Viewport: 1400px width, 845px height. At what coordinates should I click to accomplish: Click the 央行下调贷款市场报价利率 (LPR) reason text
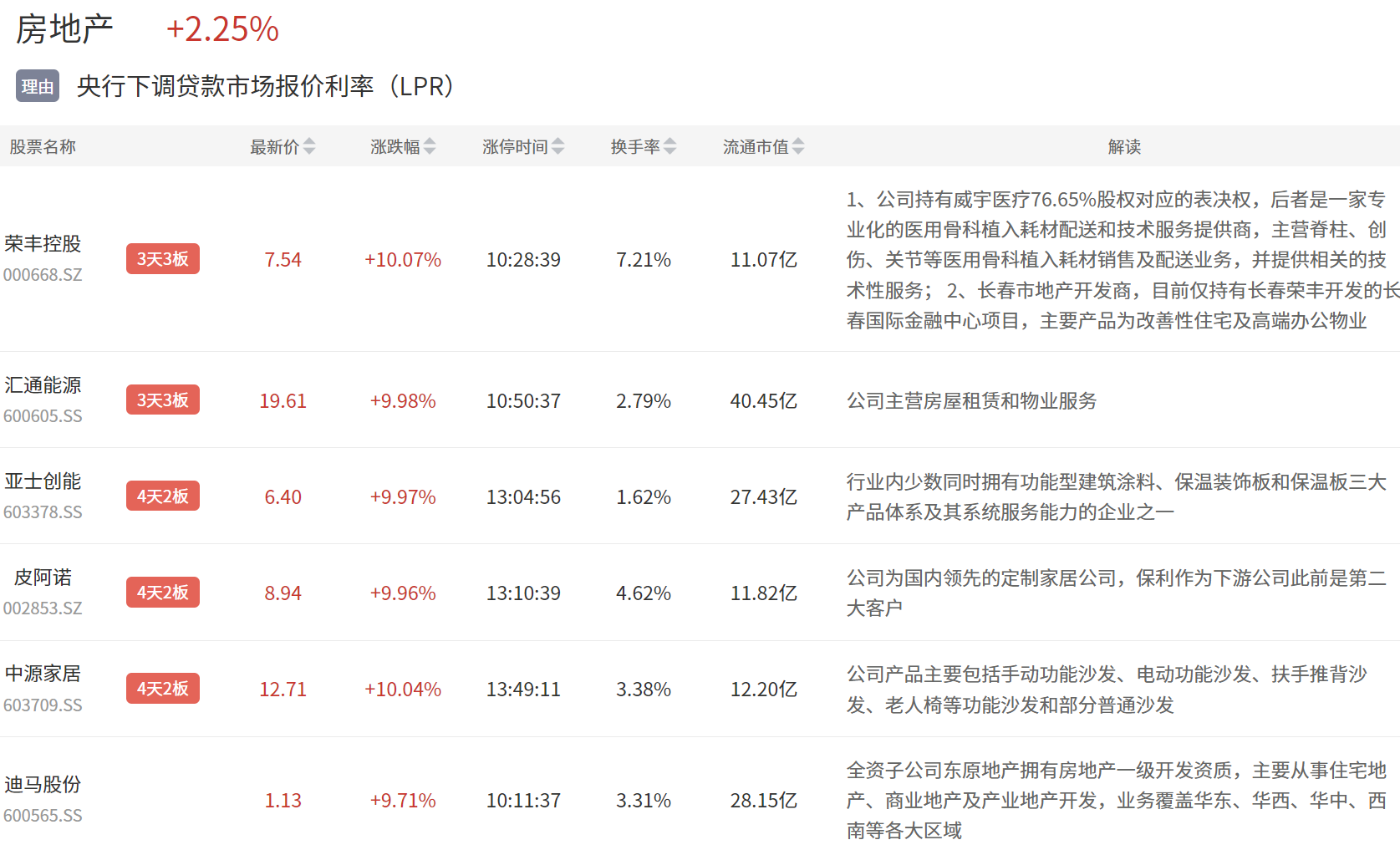[x=266, y=86]
